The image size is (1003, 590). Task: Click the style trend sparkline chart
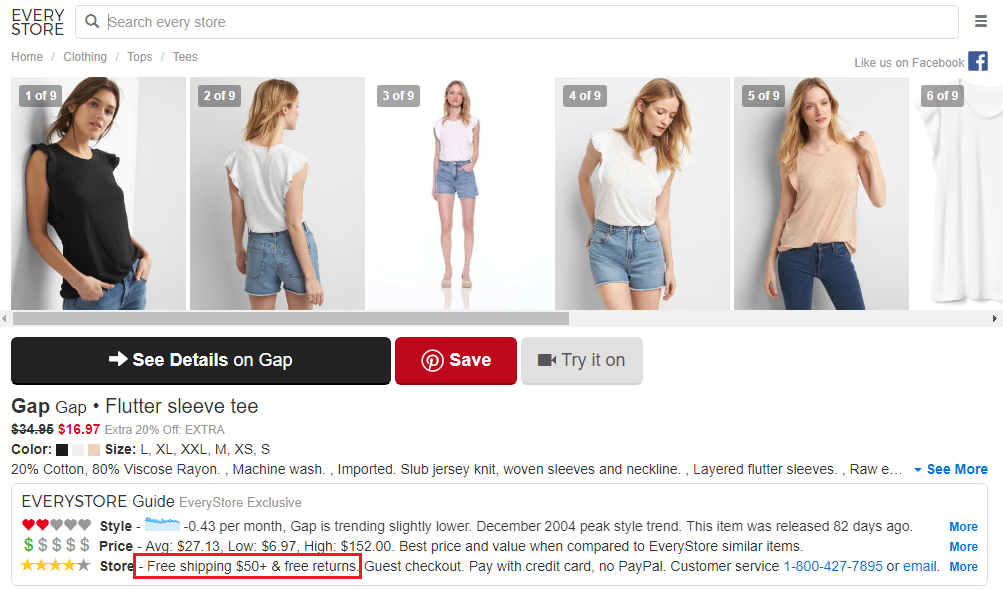162,525
